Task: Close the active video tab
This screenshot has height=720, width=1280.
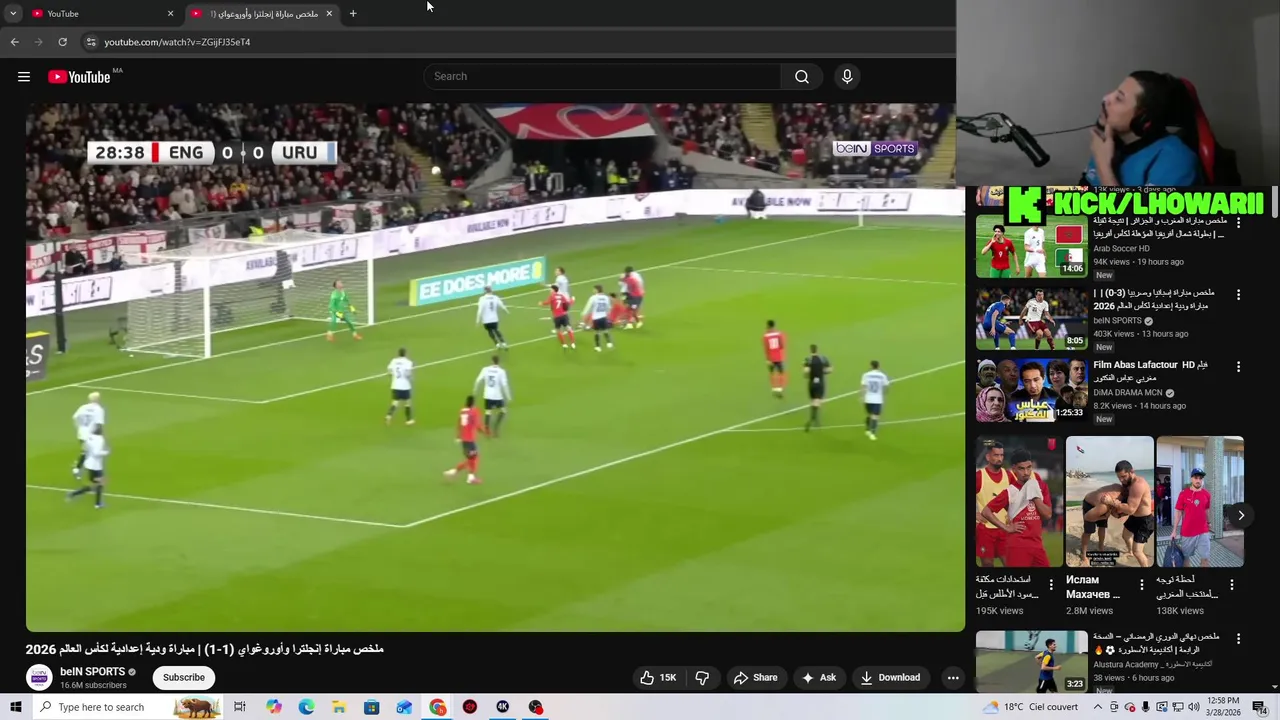Action: click(x=329, y=13)
